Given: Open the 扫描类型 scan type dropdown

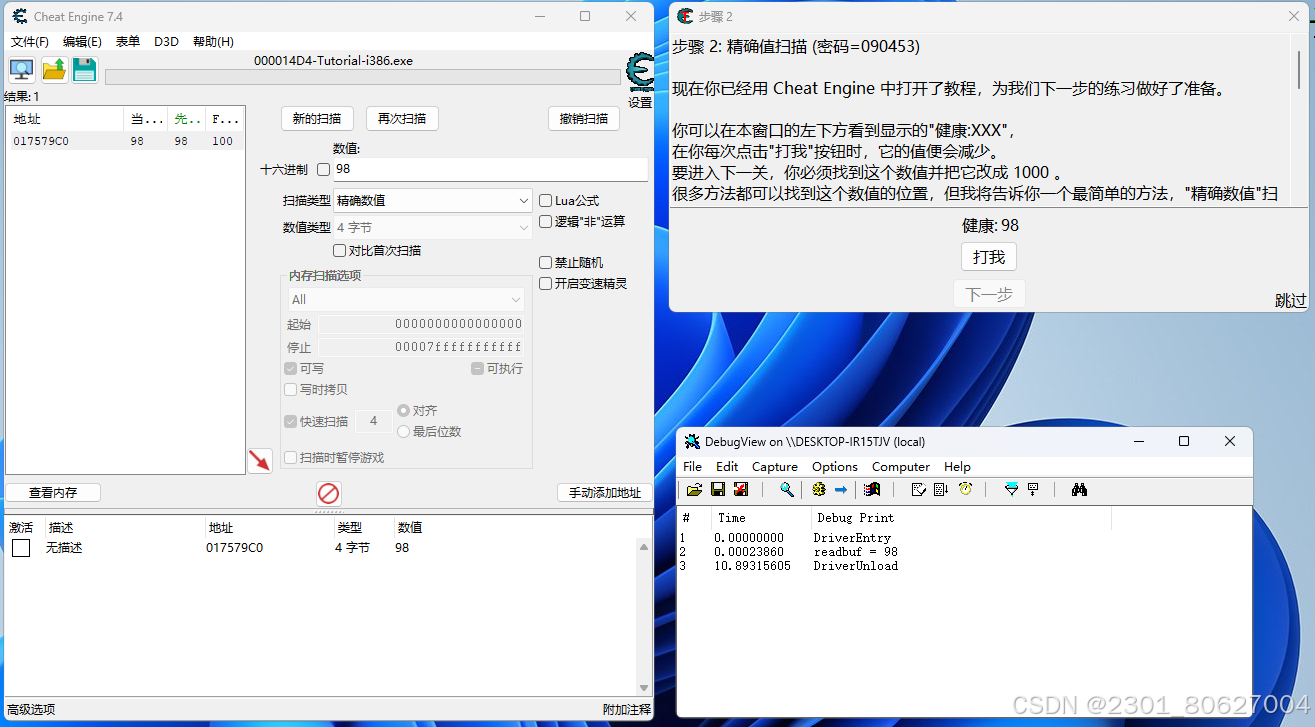Looking at the screenshot, I should pos(524,199).
